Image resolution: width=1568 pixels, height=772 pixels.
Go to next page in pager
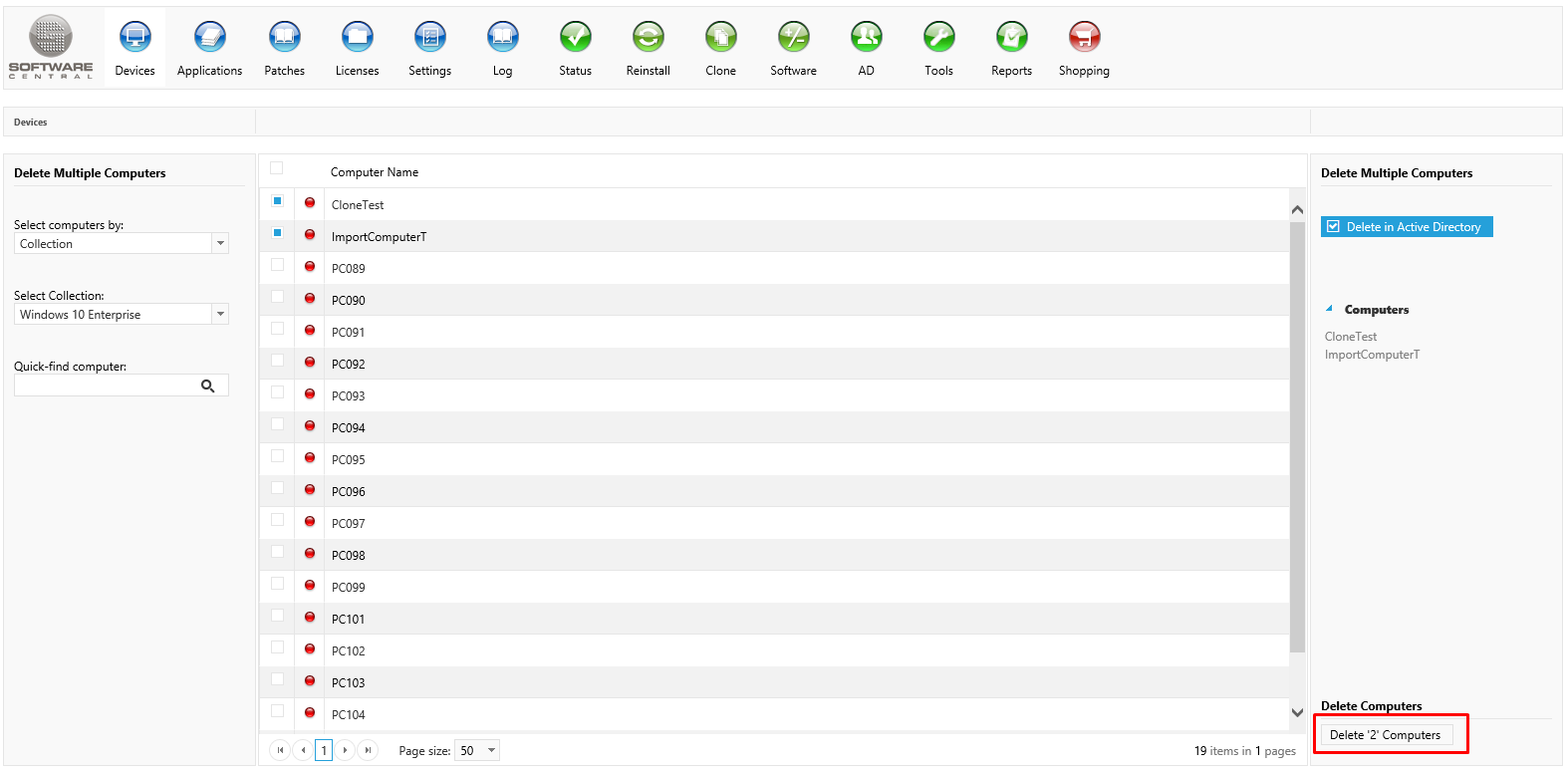click(x=345, y=751)
